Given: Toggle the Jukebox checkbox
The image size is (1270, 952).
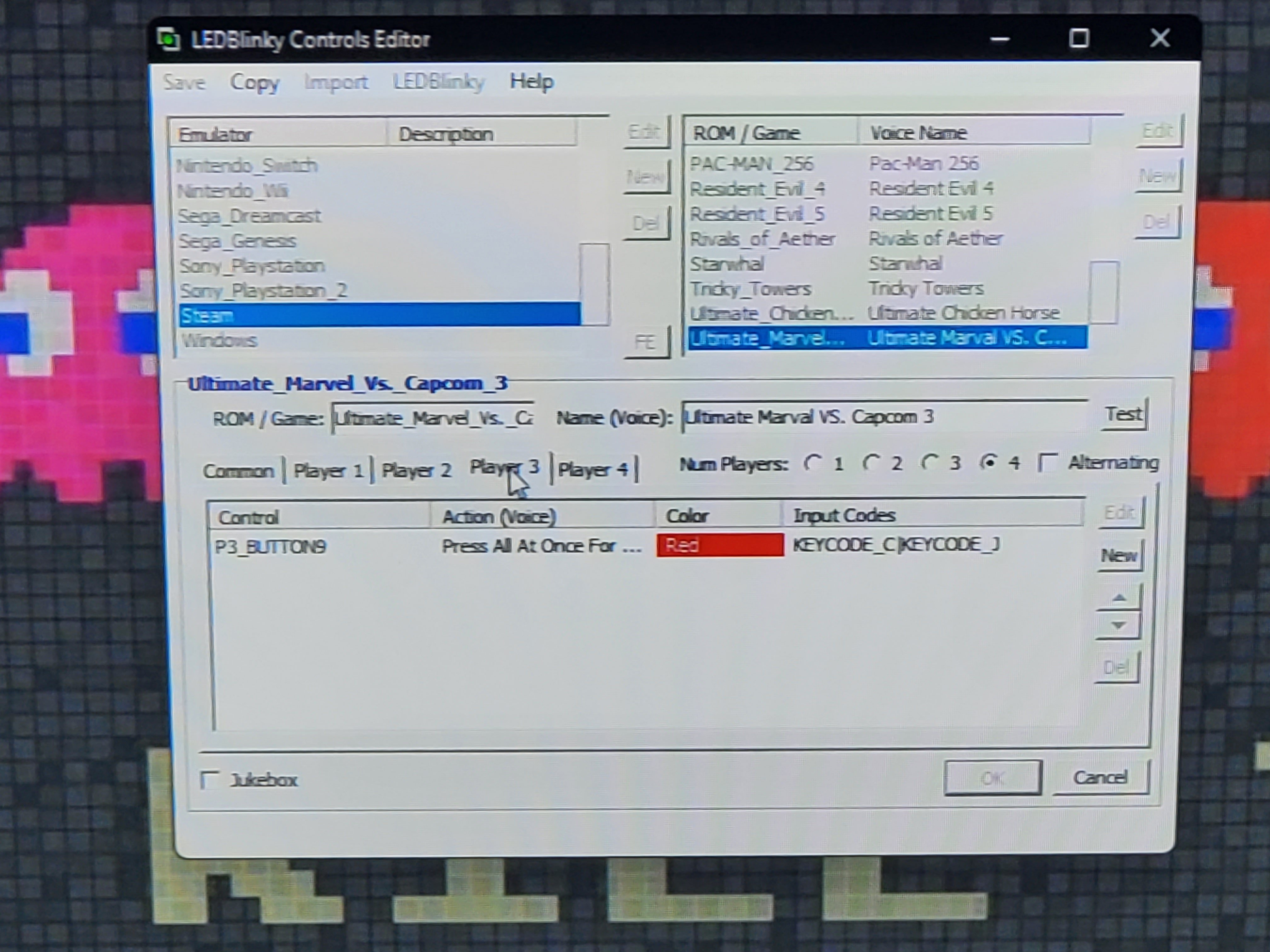Looking at the screenshot, I should click(249, 780).
